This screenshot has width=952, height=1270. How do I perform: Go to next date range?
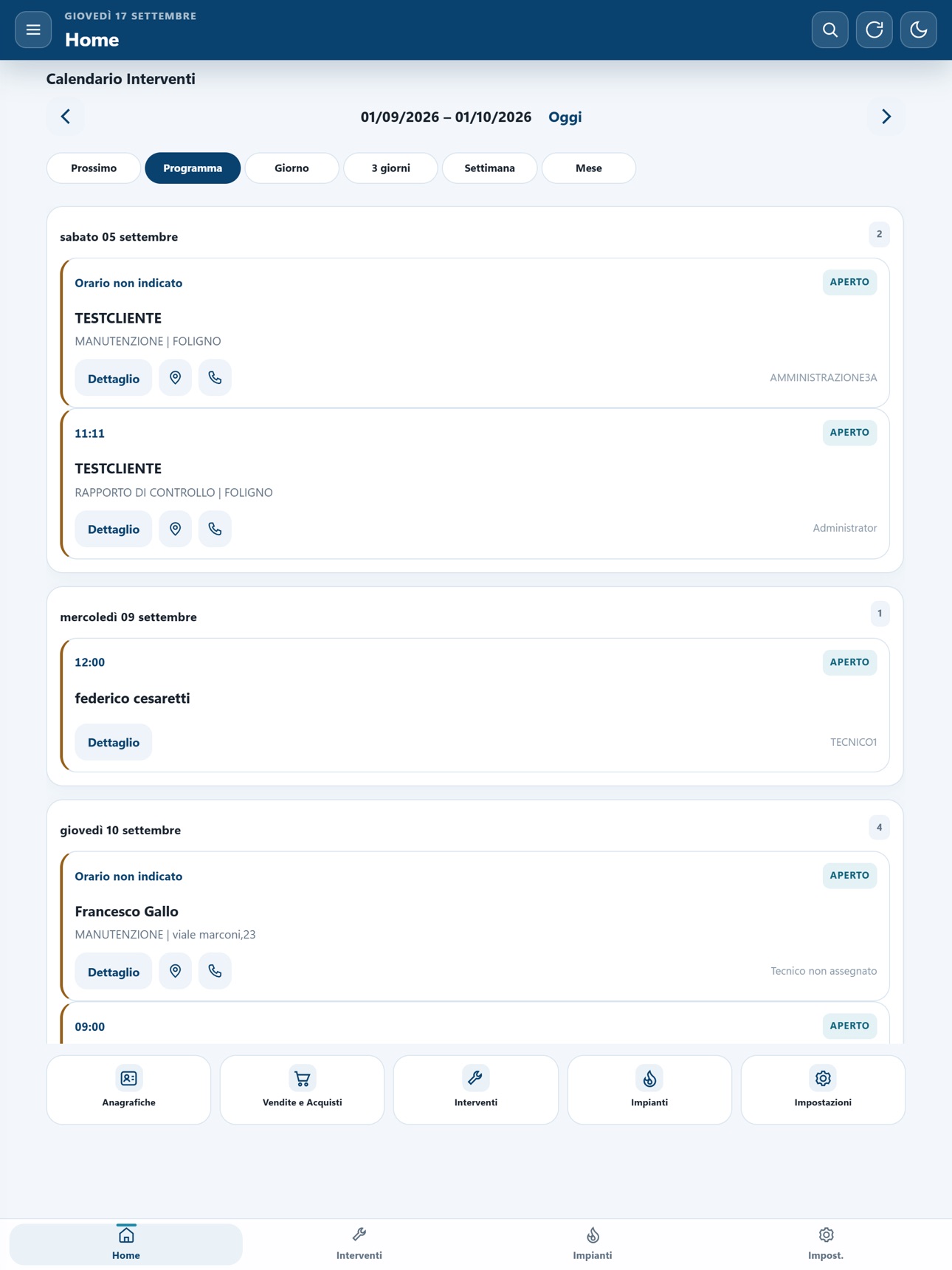886,117
